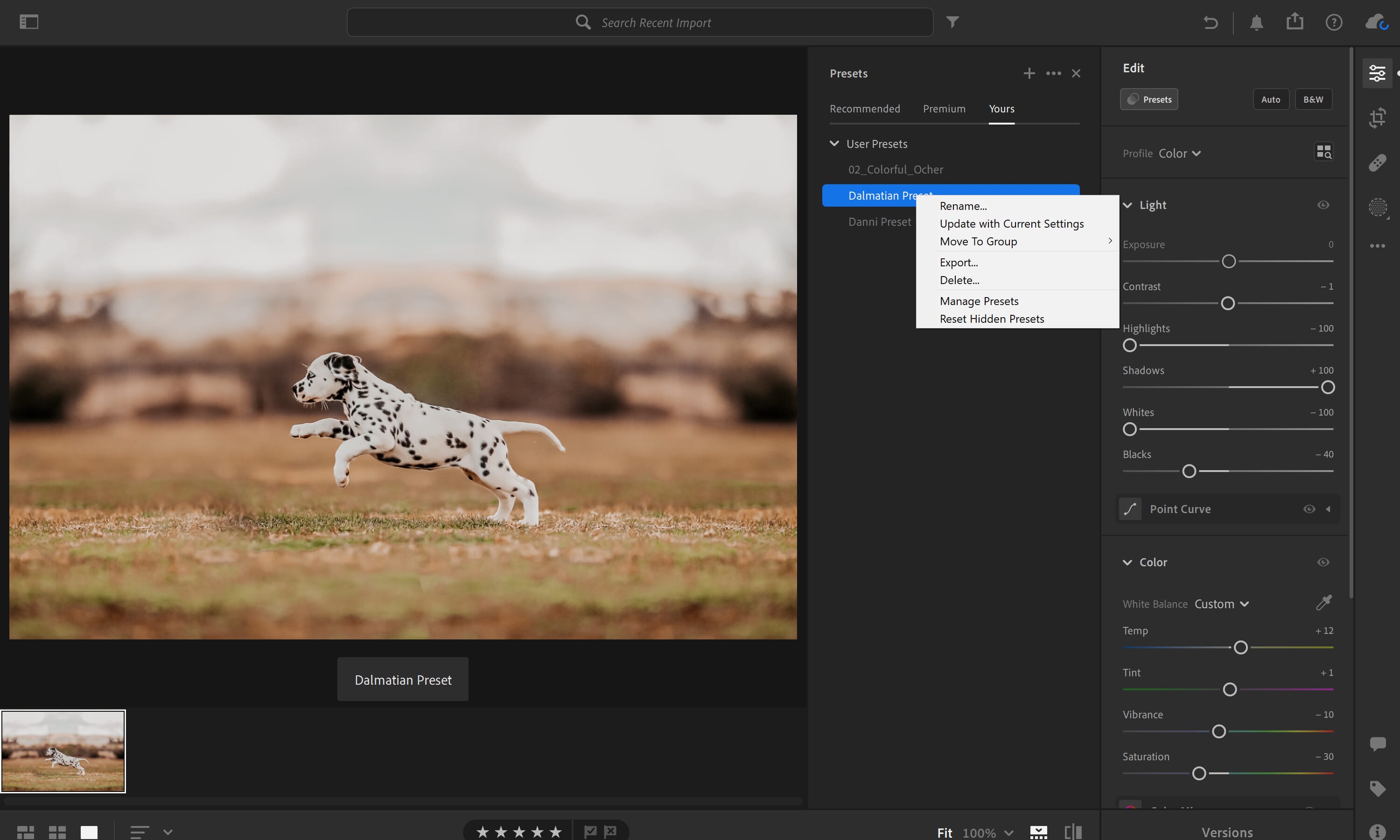Flag photo as picked
The width and height of the screenshot is (1400, 840).
coord(590,832)
